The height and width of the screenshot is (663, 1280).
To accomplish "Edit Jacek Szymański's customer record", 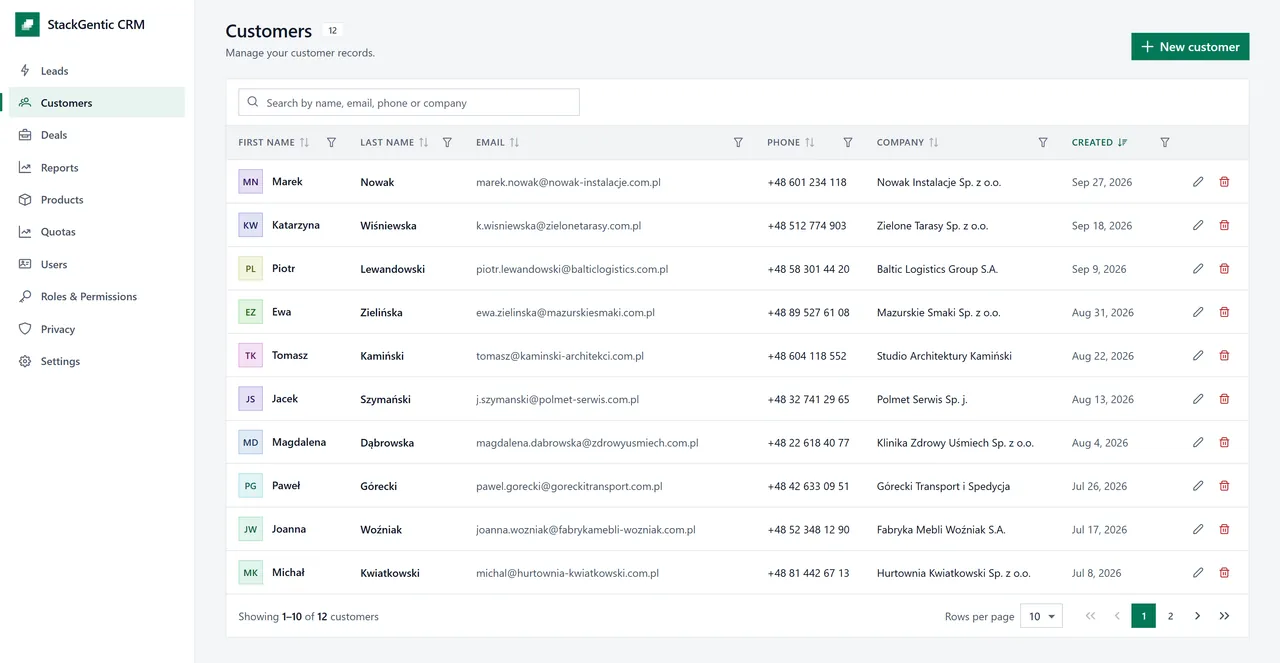I will point(1198,399).
